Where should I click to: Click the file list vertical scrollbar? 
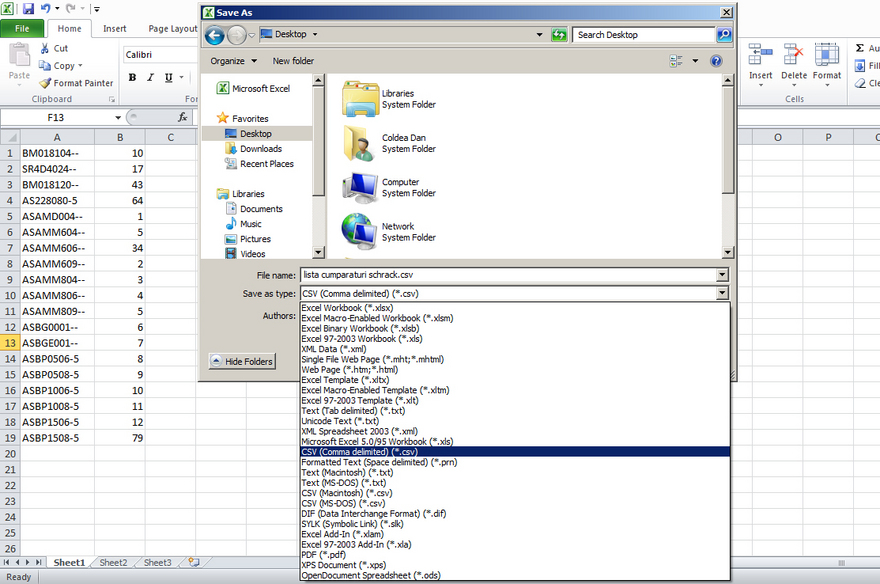pos(728,166)
